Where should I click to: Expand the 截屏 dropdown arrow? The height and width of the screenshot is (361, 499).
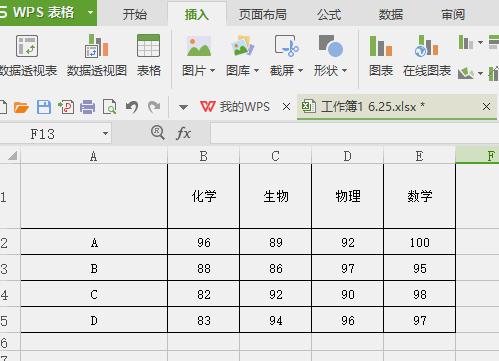[300, 71]
